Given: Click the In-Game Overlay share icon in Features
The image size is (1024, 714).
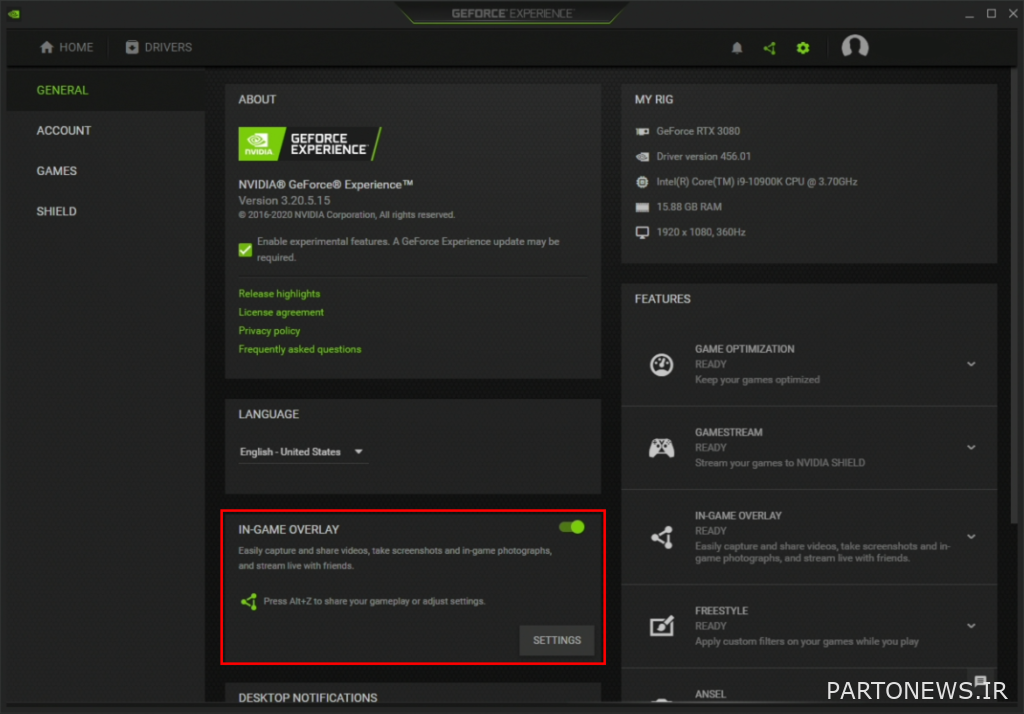Looking at the screenshot, I should pyautogui.click(x=662, y=537).
